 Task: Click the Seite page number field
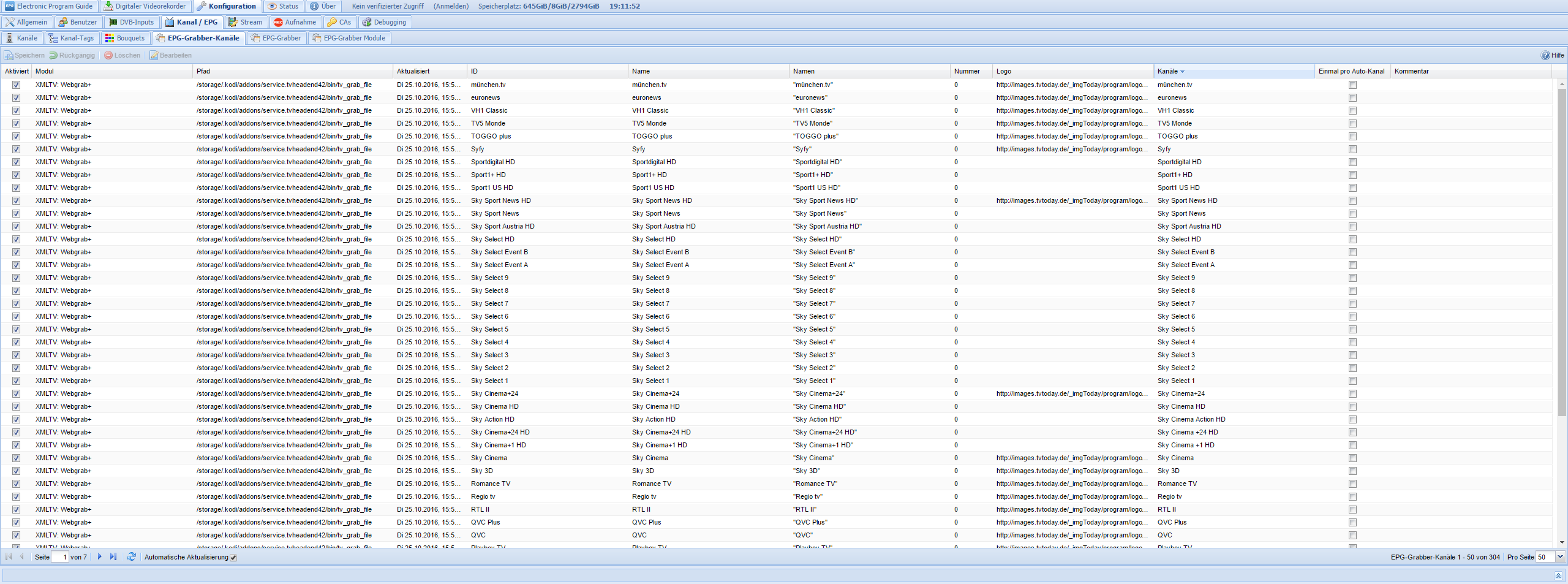click(60, 556)
